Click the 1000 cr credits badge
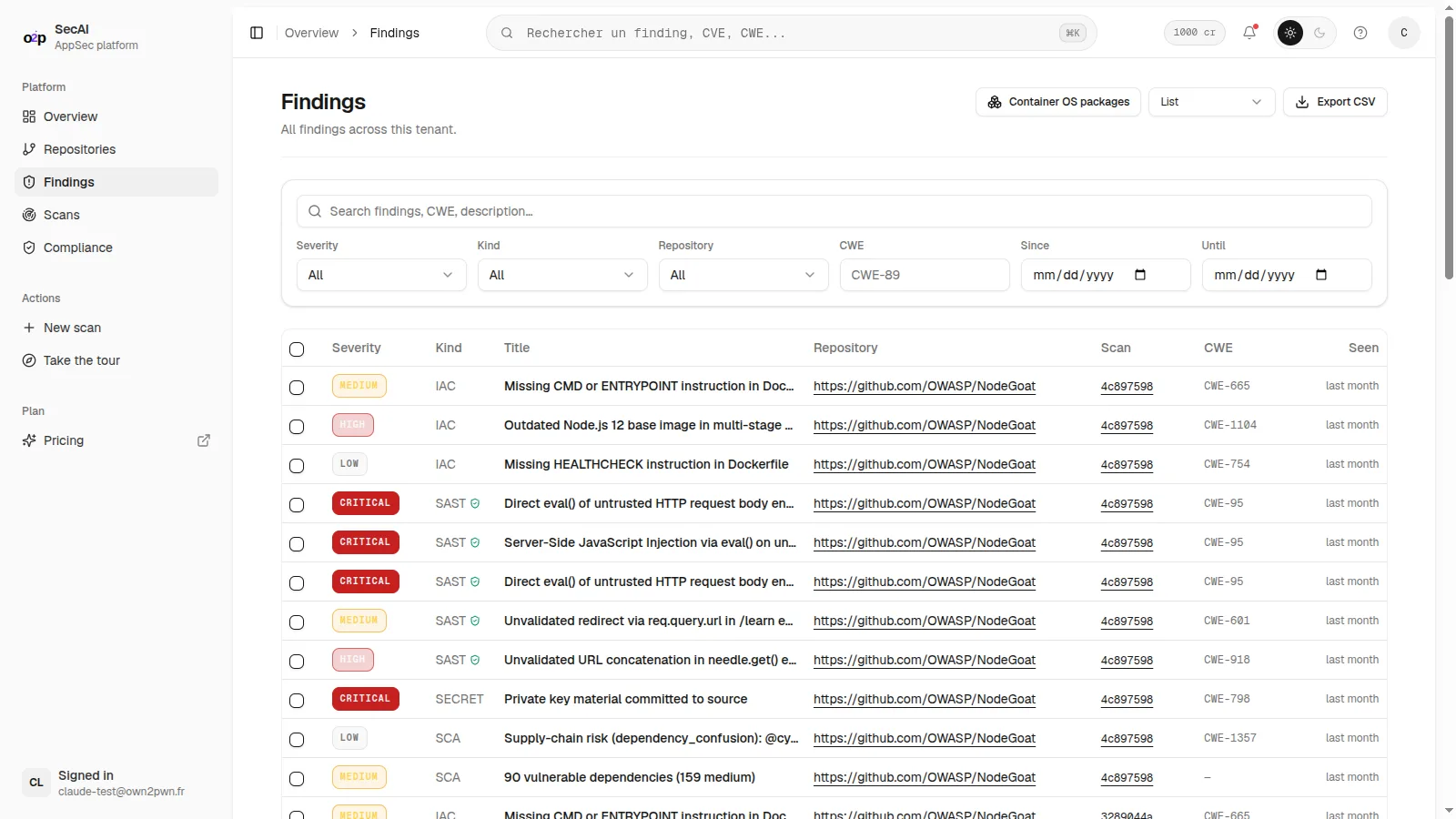Screen dimensions: 1456x819 (1194, 33)
